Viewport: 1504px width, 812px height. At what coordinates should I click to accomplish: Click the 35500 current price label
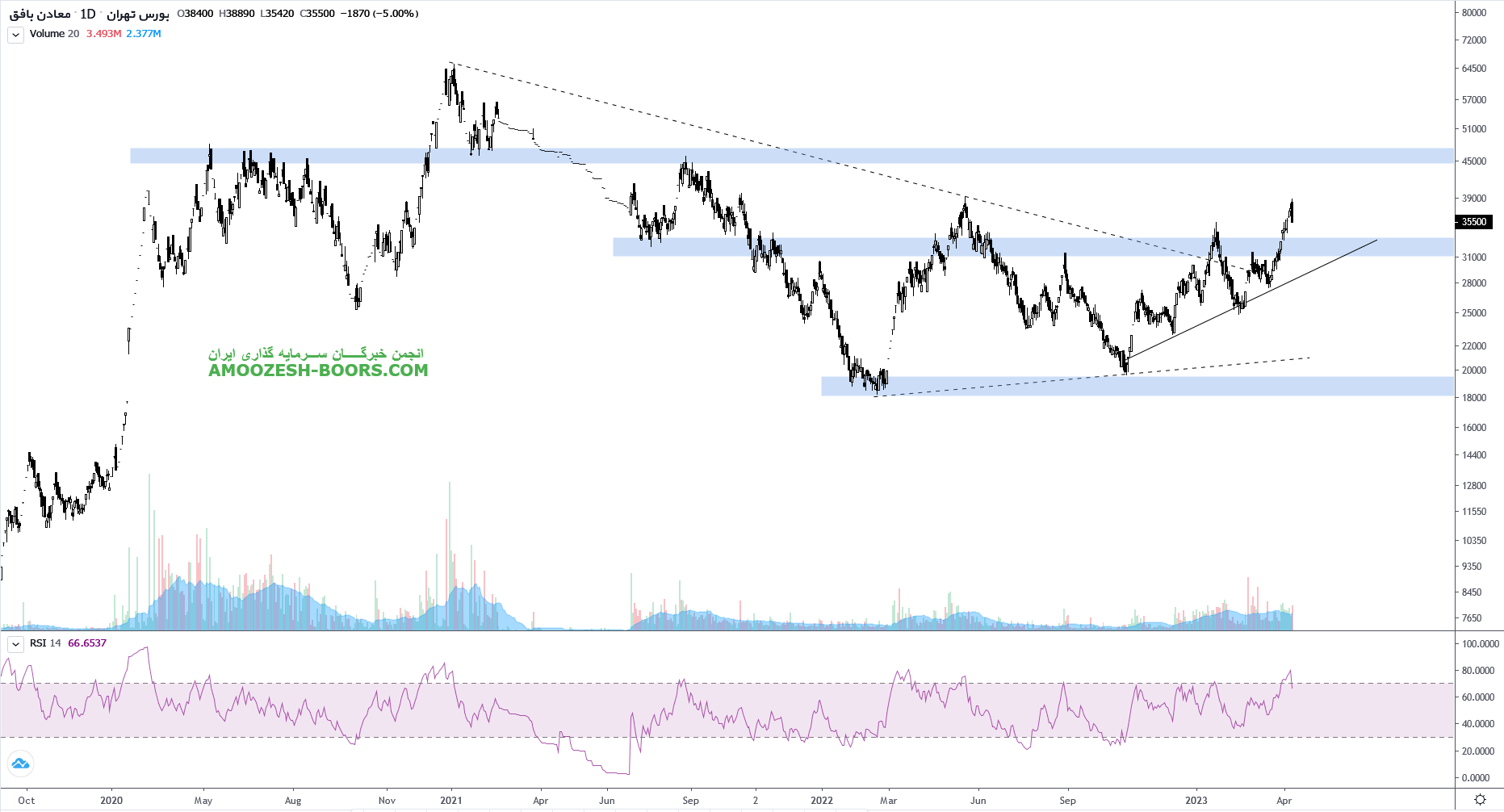1473,222
